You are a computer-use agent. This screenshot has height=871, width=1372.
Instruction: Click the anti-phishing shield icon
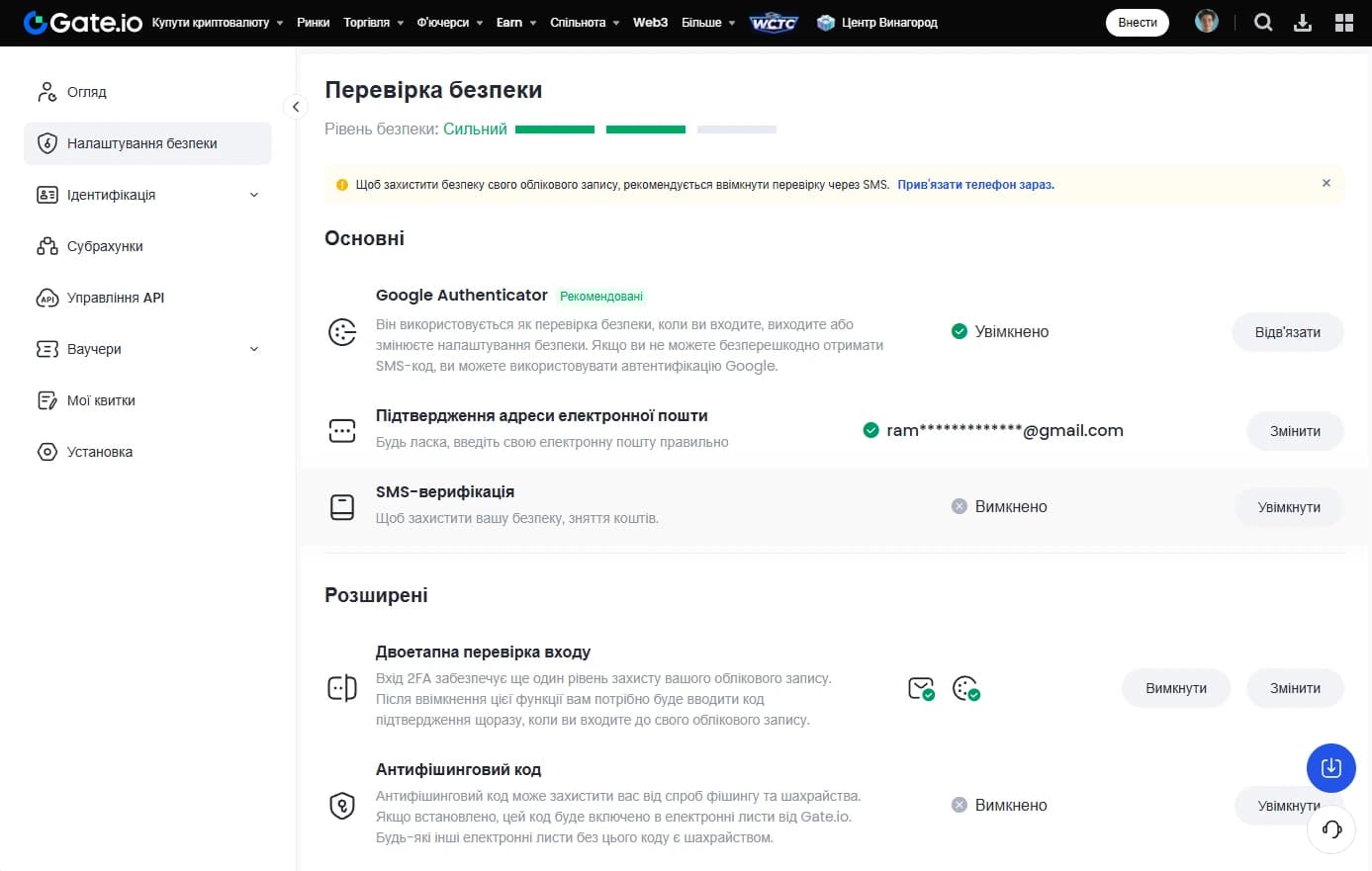[x=342, y=806]
